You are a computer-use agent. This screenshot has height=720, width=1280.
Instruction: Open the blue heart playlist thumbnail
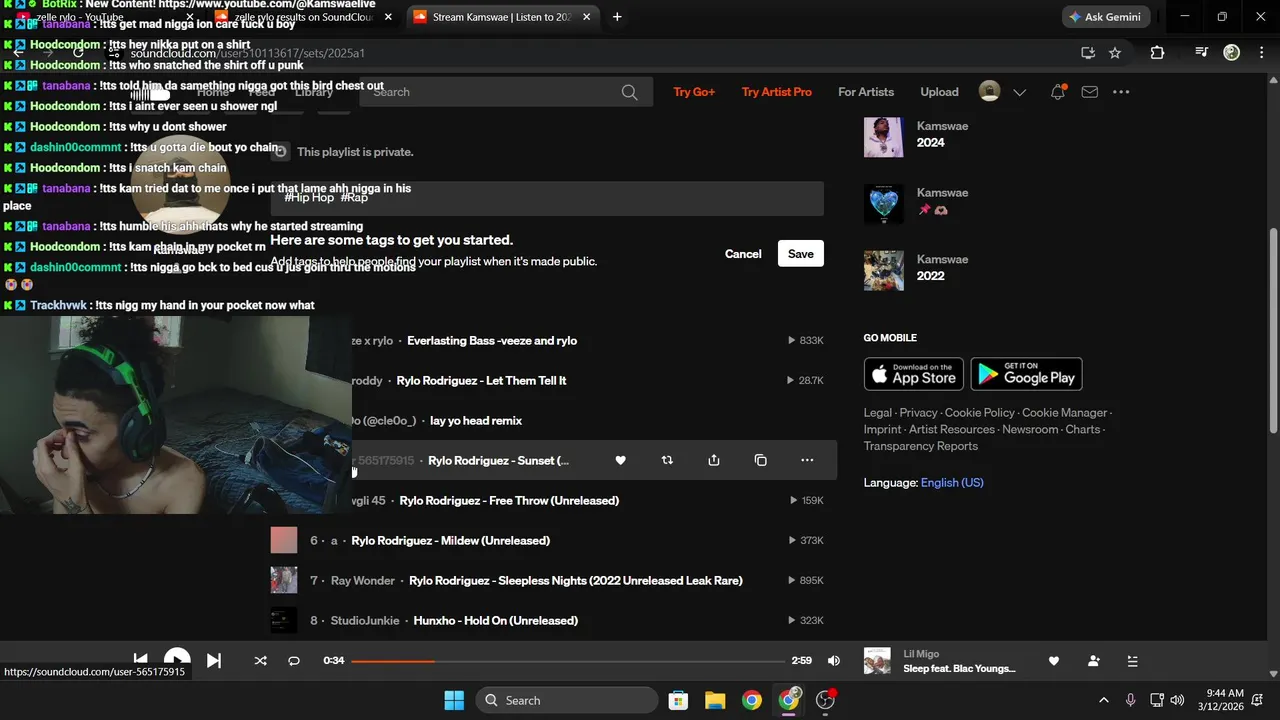click(x=884, y=204)
